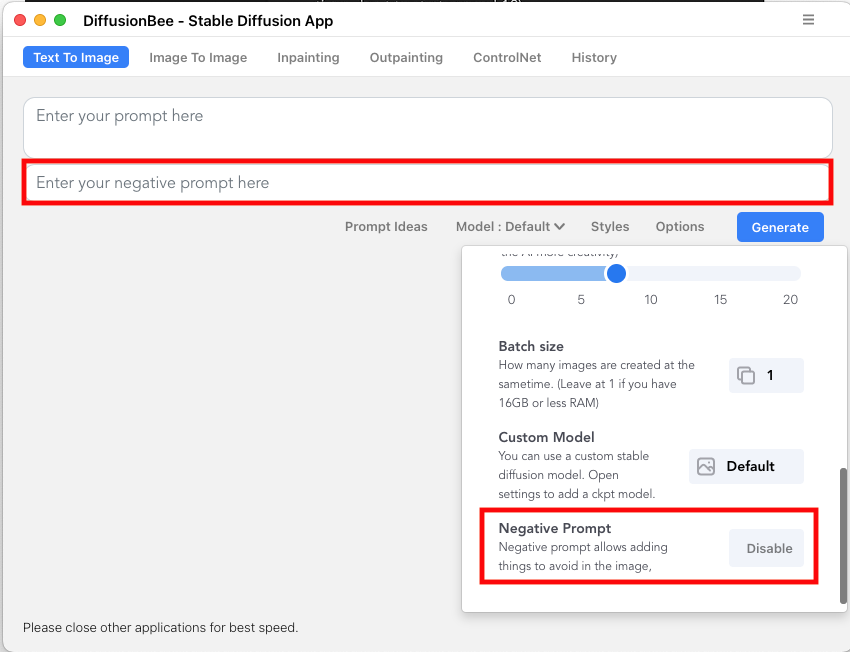Select the Outpainting tab
This screenshot has width=850, height=652.
point(406,57)
